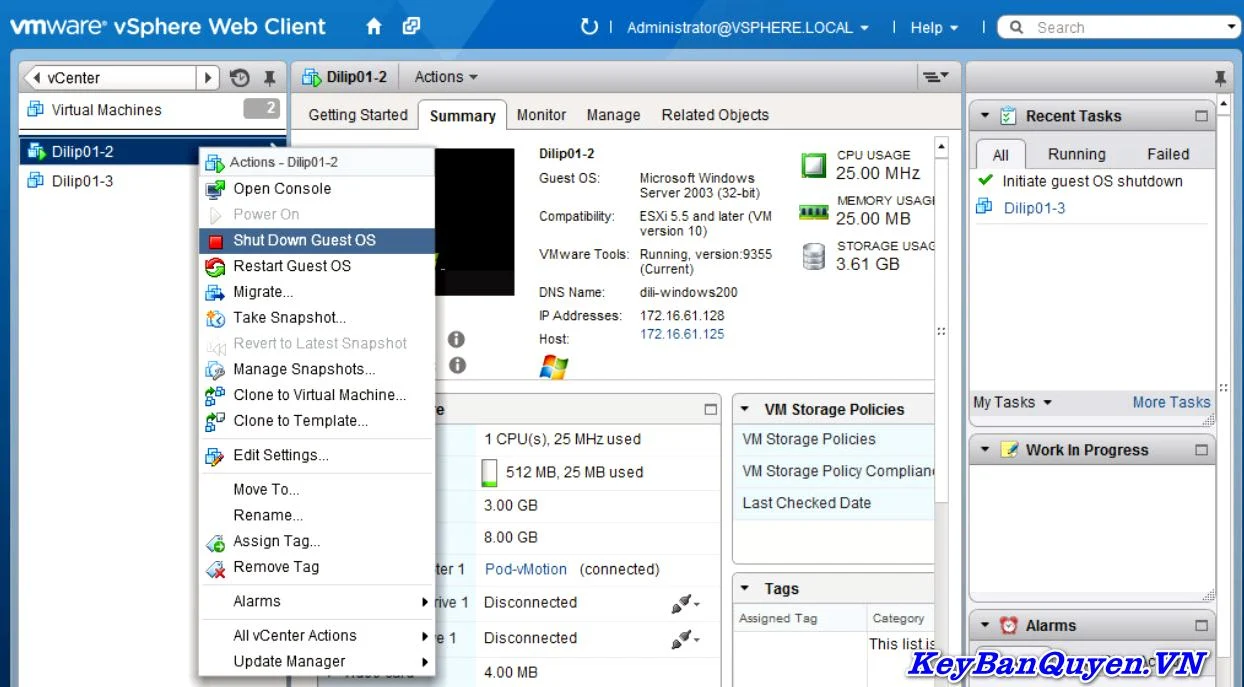Maximize the Alarms portlet
Screen dimensions: 1244x687
point(1201,626)
